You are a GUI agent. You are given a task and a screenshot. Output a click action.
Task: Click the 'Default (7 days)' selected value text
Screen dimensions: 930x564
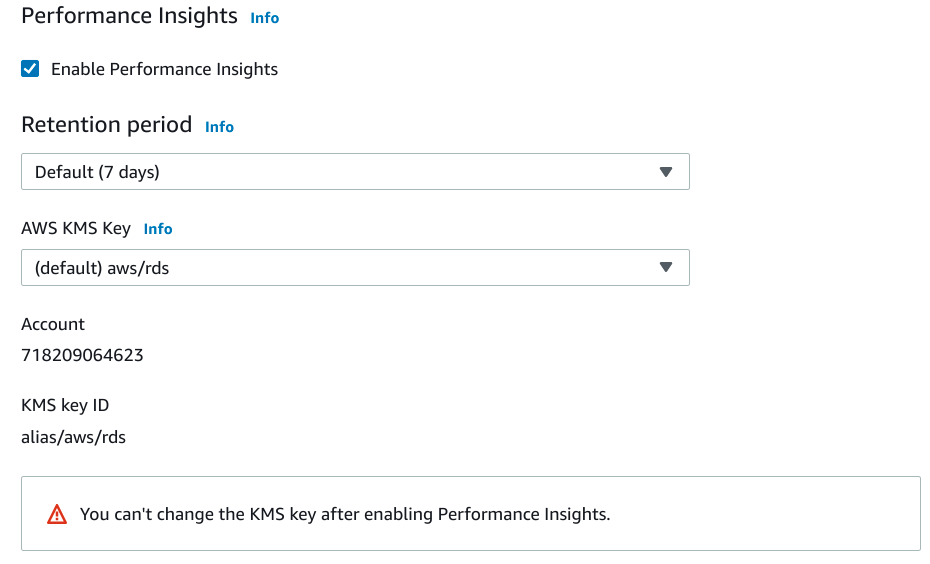tap(97, 172)
